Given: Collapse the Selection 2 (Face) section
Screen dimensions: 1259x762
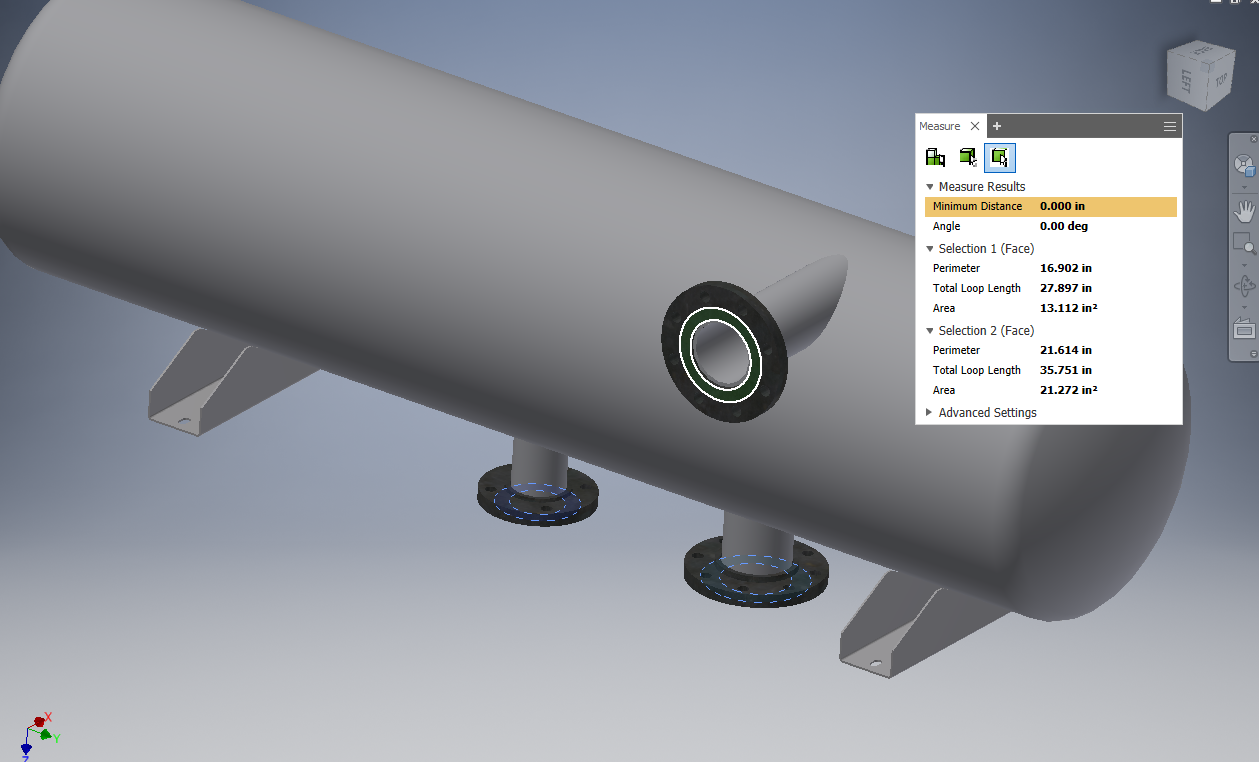Looking at the screenshot, I should 930,330.
